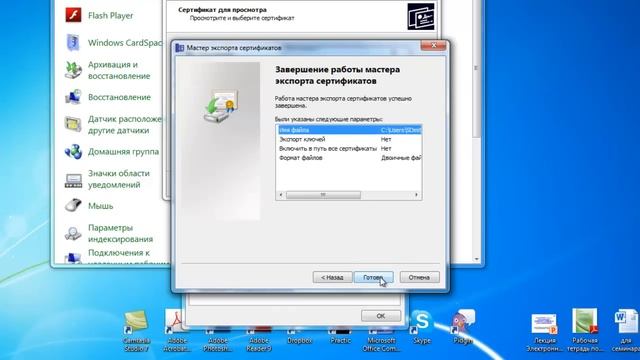Image resolution: width=640 pixels, height=360 pixels.
Task: Select the Экспорт ключей row
Action: coord(349,139)
